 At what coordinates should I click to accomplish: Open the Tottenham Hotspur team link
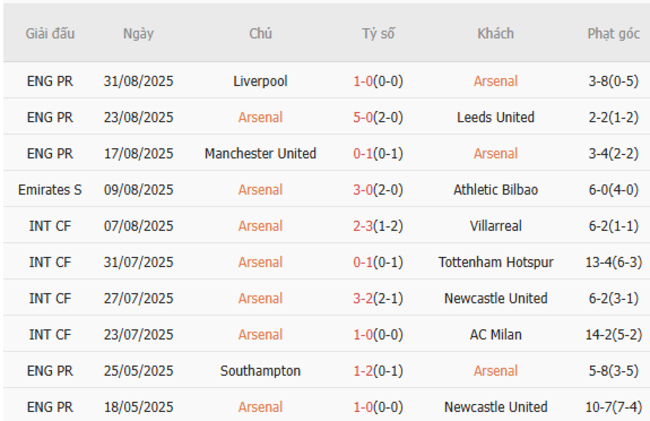click(x=495, y=262)
